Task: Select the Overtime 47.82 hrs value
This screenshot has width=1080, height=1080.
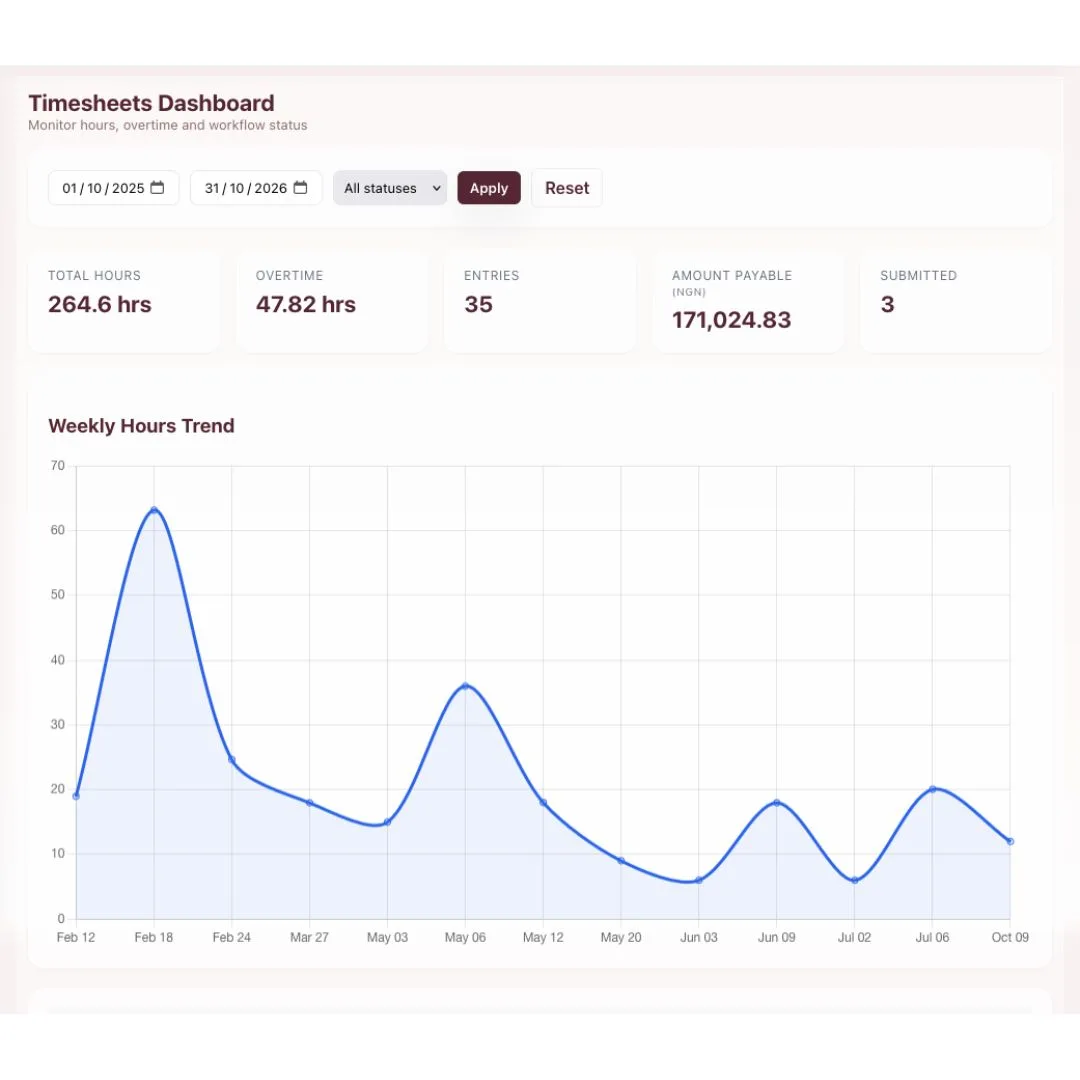Action: click(x=306, y=304)
